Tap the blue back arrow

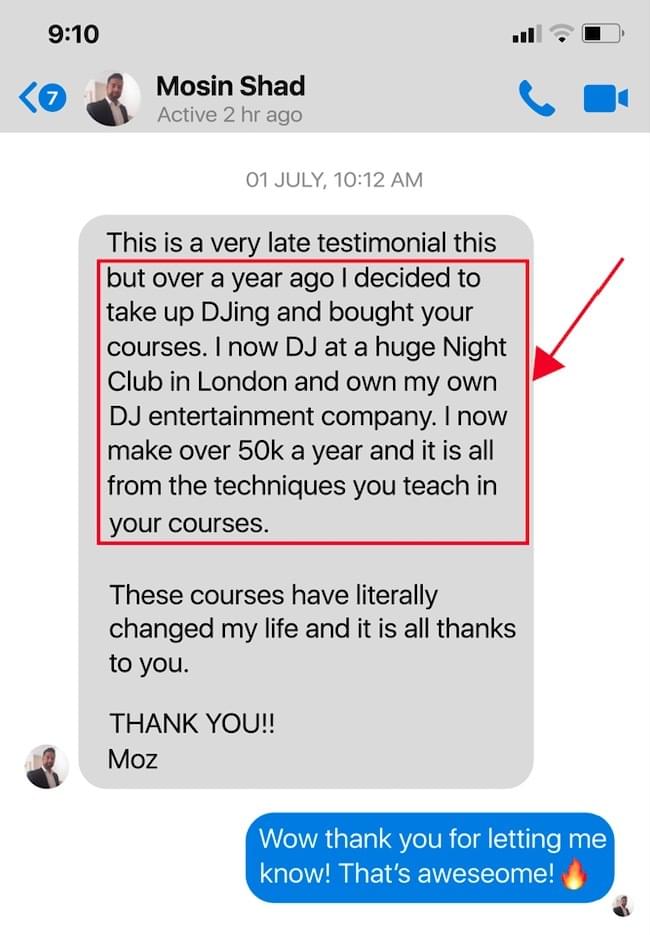tap(27, 97)
